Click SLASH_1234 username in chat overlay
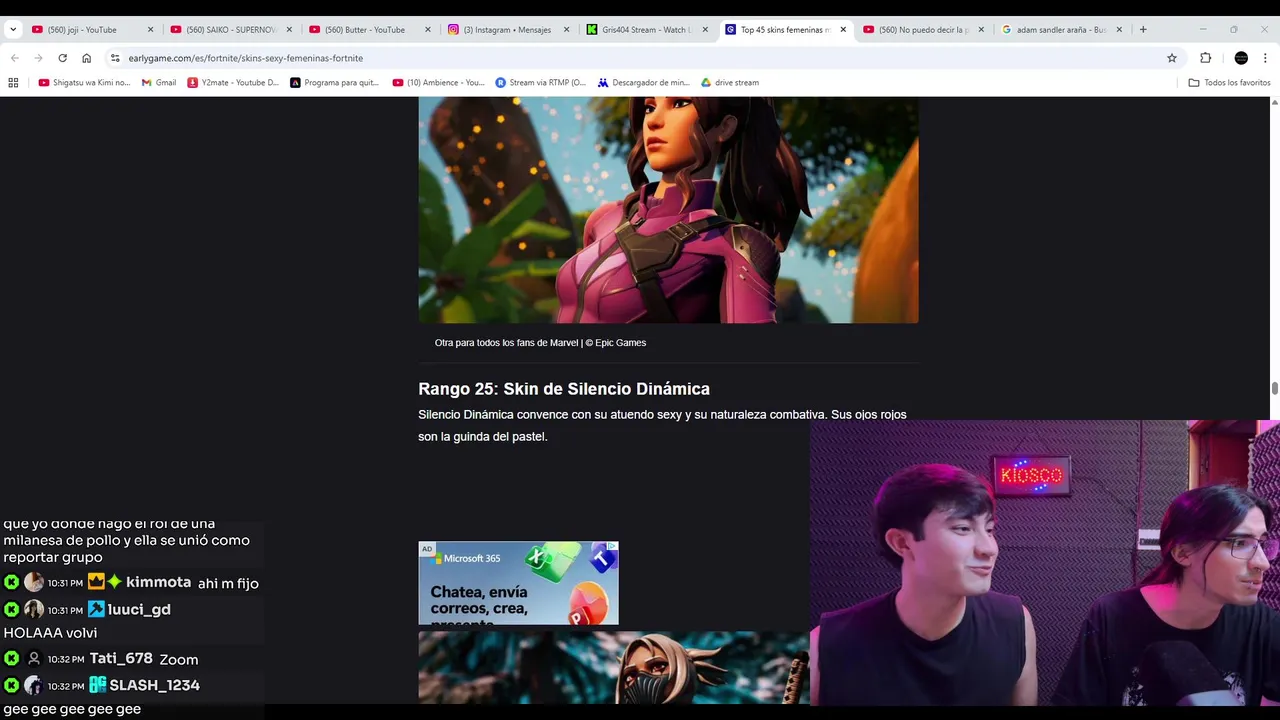The width and height of the screenshot is (1280, 720). 154,685
